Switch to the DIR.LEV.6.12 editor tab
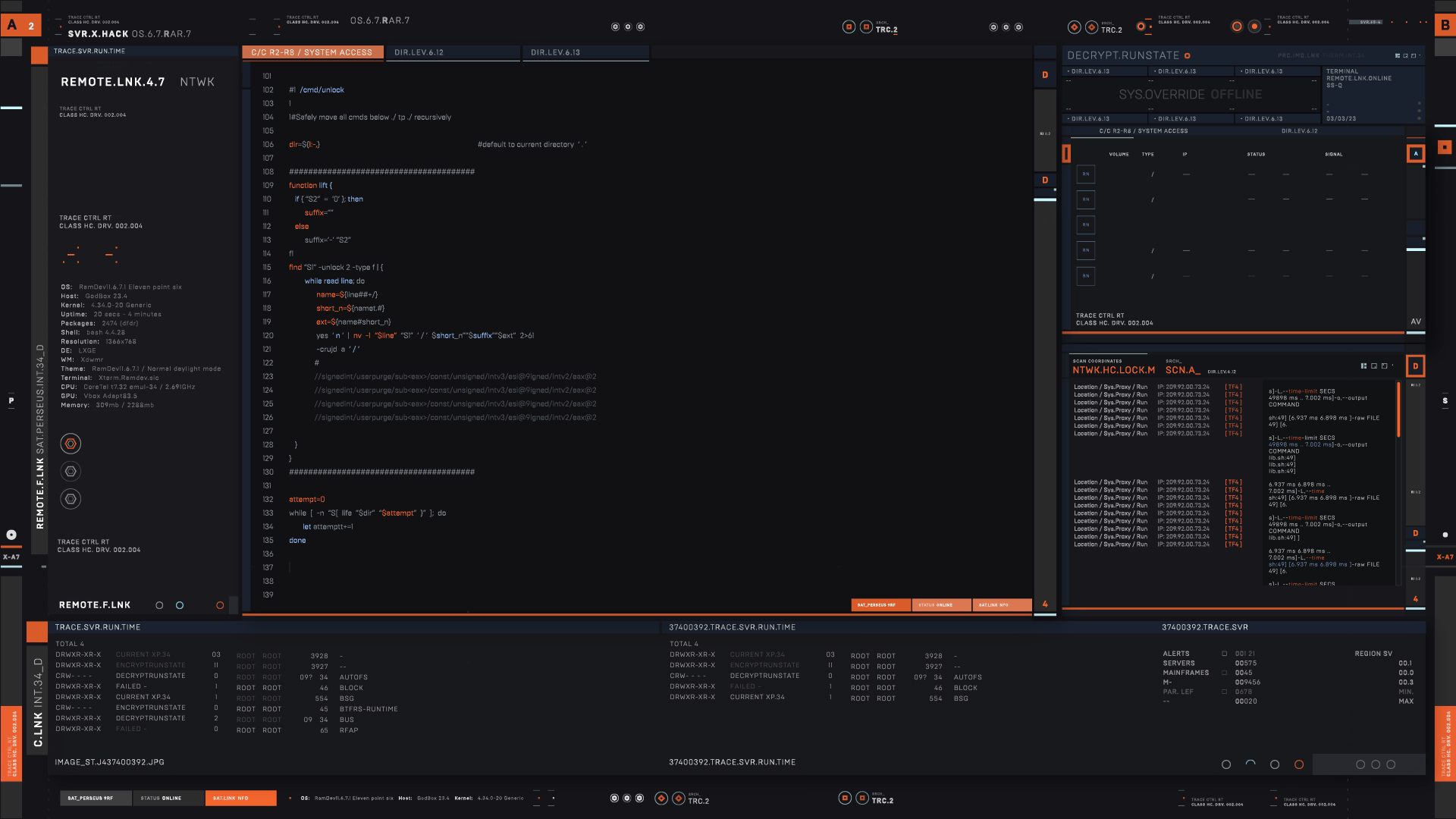The height and width of the screenshot is (819, 1456). click(419, 52)
